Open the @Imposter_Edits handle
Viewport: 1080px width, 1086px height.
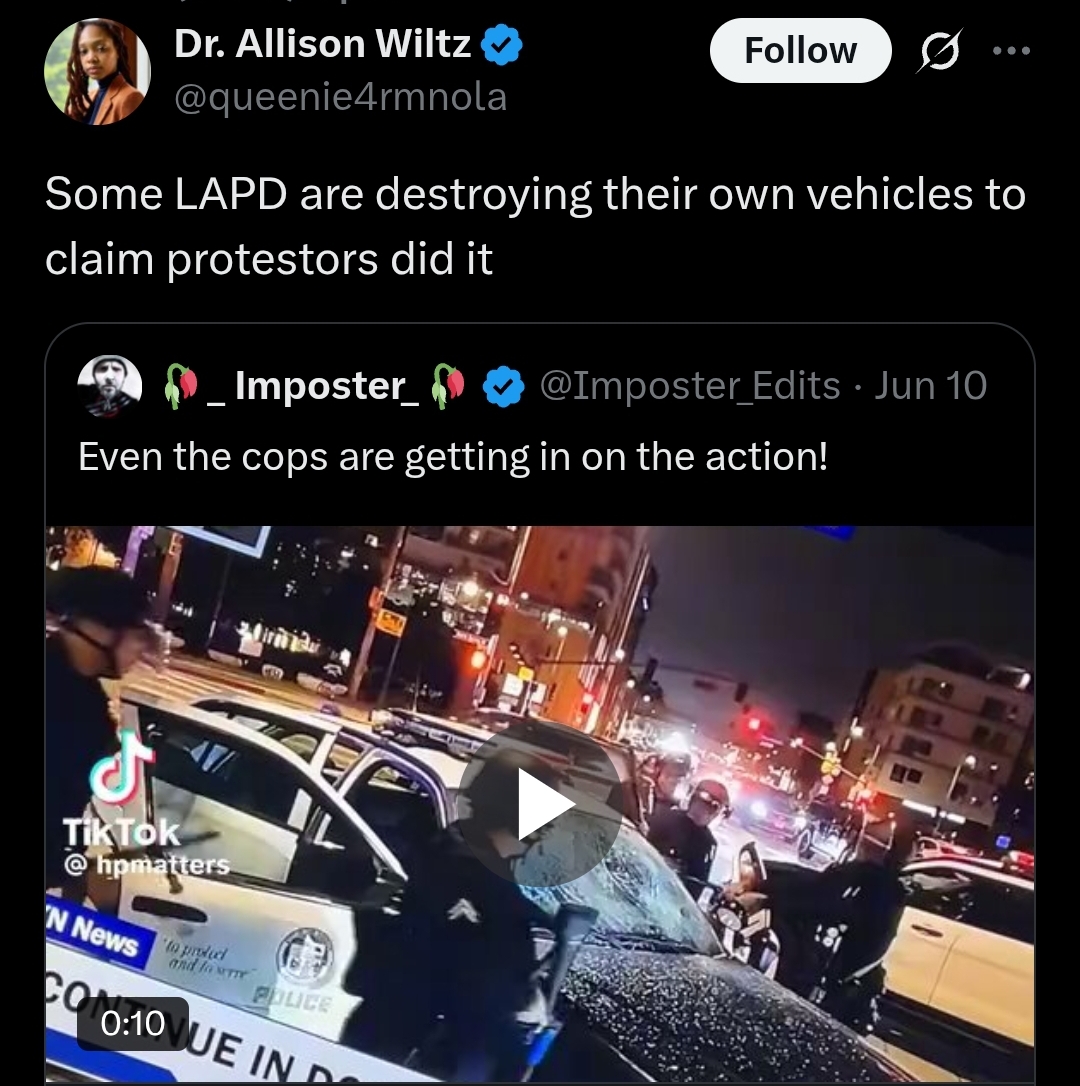coord(690,386)
